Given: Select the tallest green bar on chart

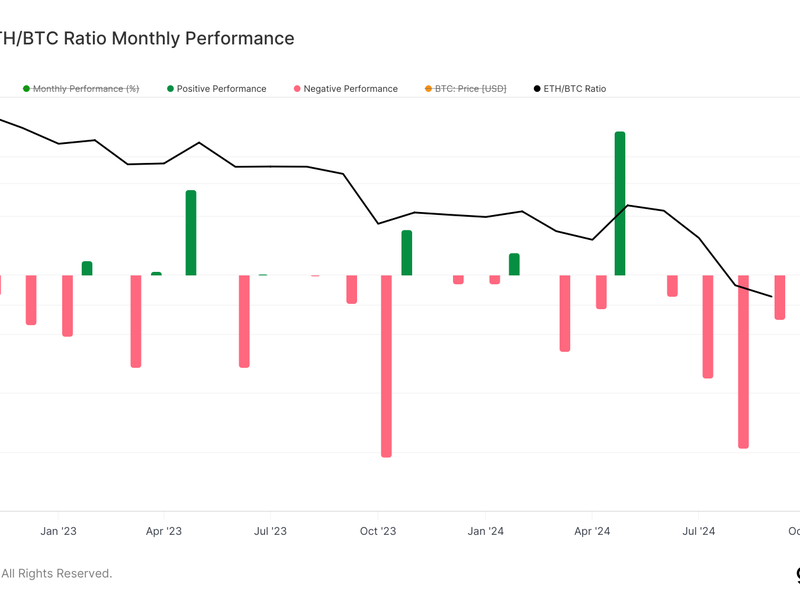Looking at the screenshot, I should pyautogui.click(x=620, y=203).
